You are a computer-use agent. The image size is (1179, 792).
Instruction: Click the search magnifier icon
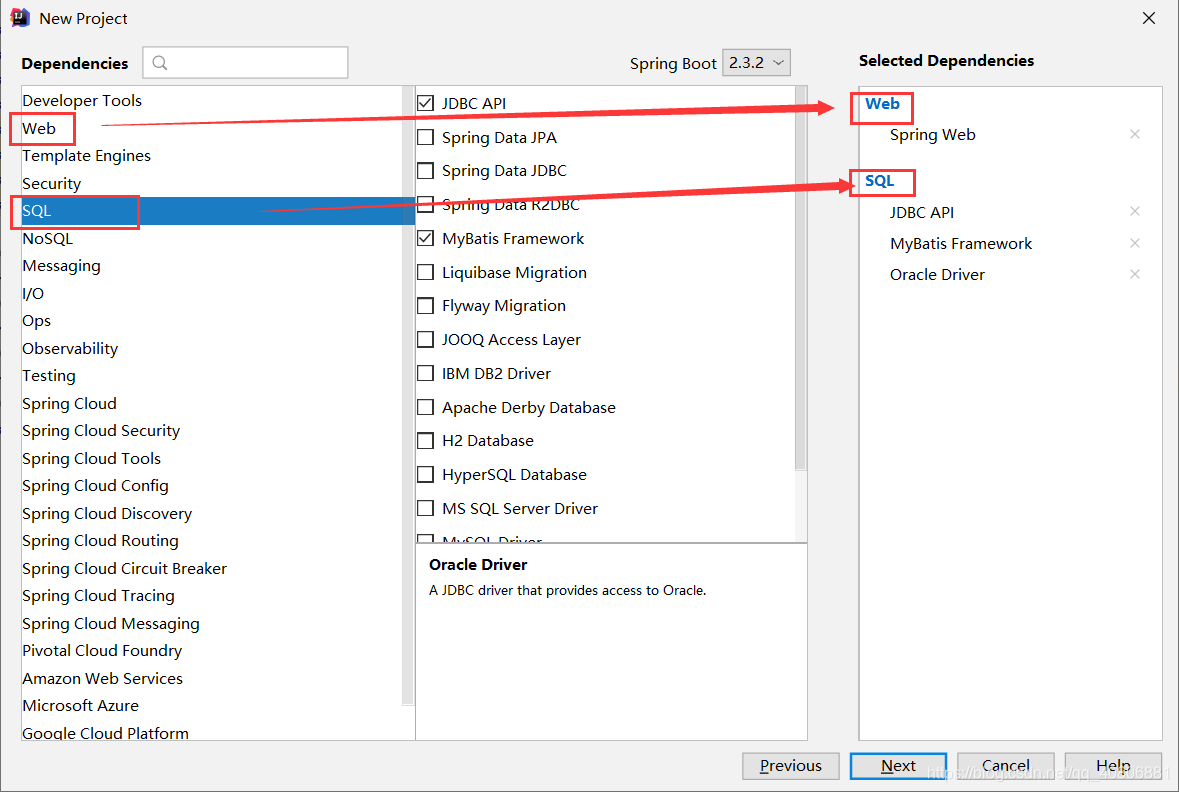click(x=159, y=62)
